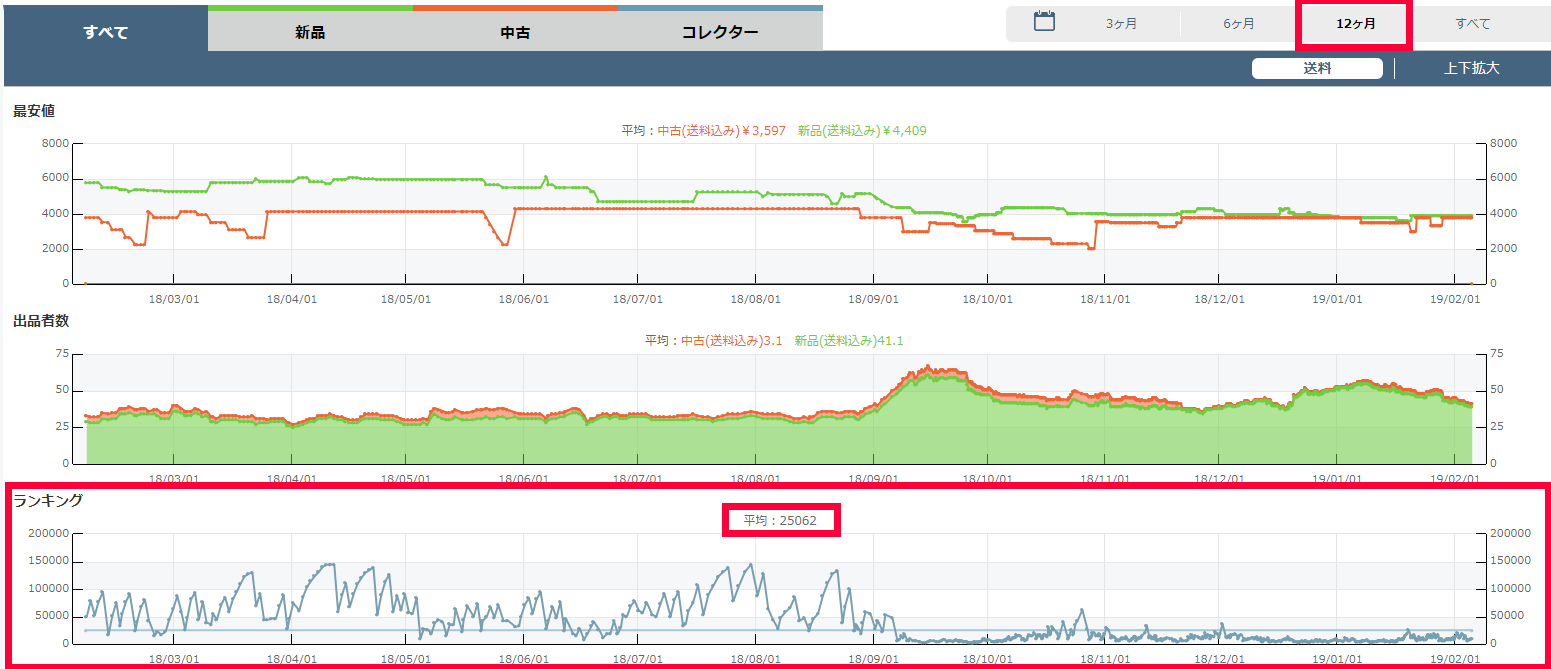
Task: Toggle the 送料 shipping option
Action: point(1317,69)
